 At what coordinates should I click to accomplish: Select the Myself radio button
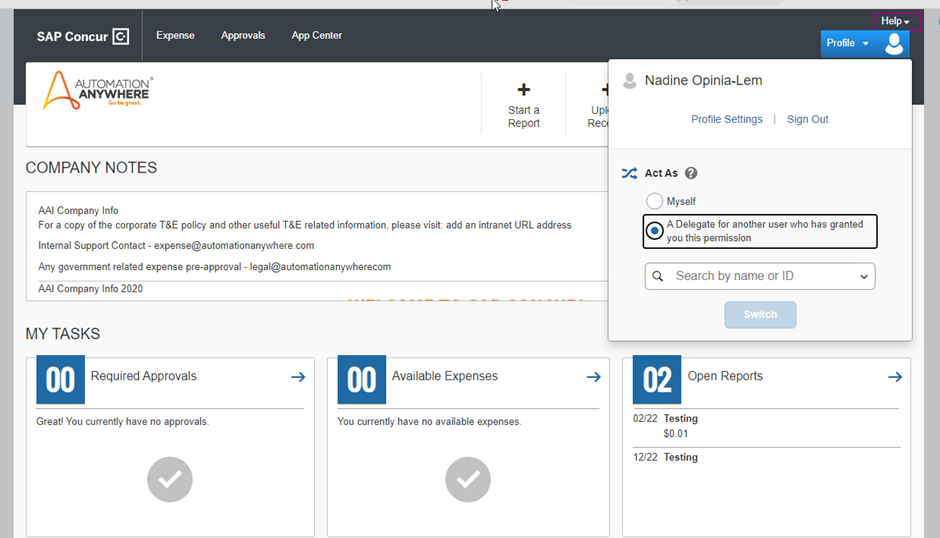pos(654,201)
